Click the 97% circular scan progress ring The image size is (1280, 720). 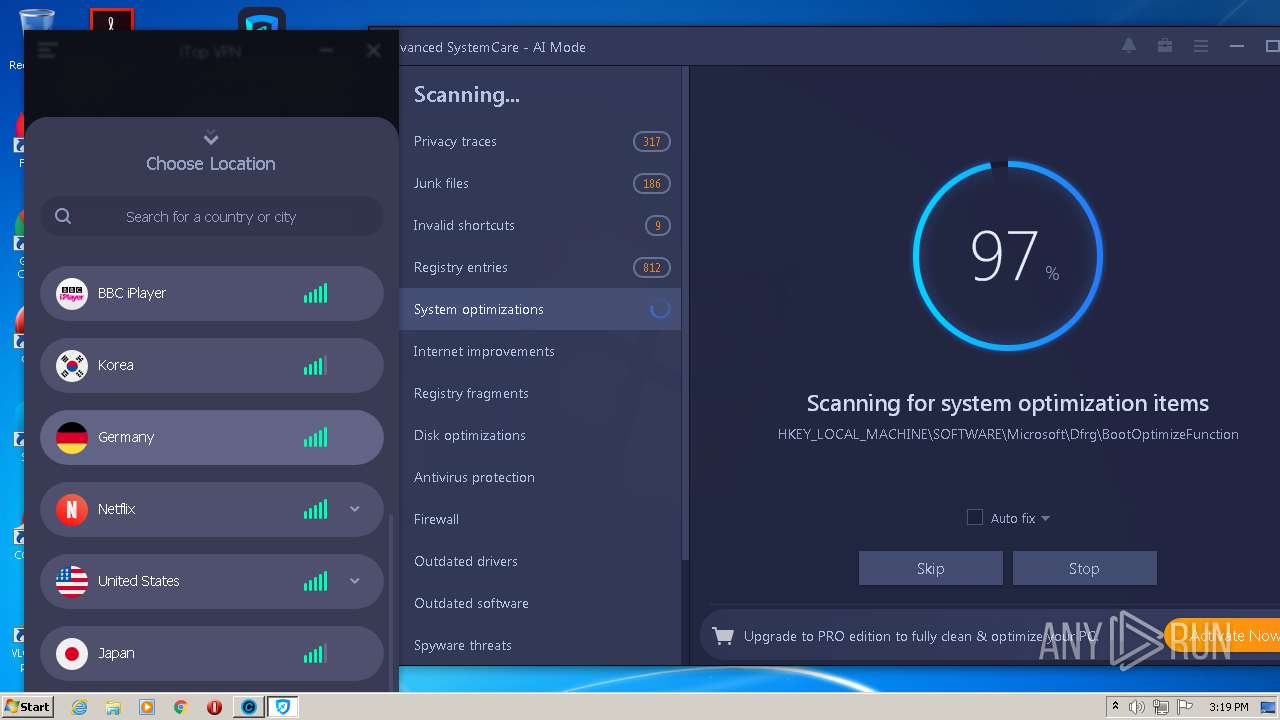(x=1007, y=256)
